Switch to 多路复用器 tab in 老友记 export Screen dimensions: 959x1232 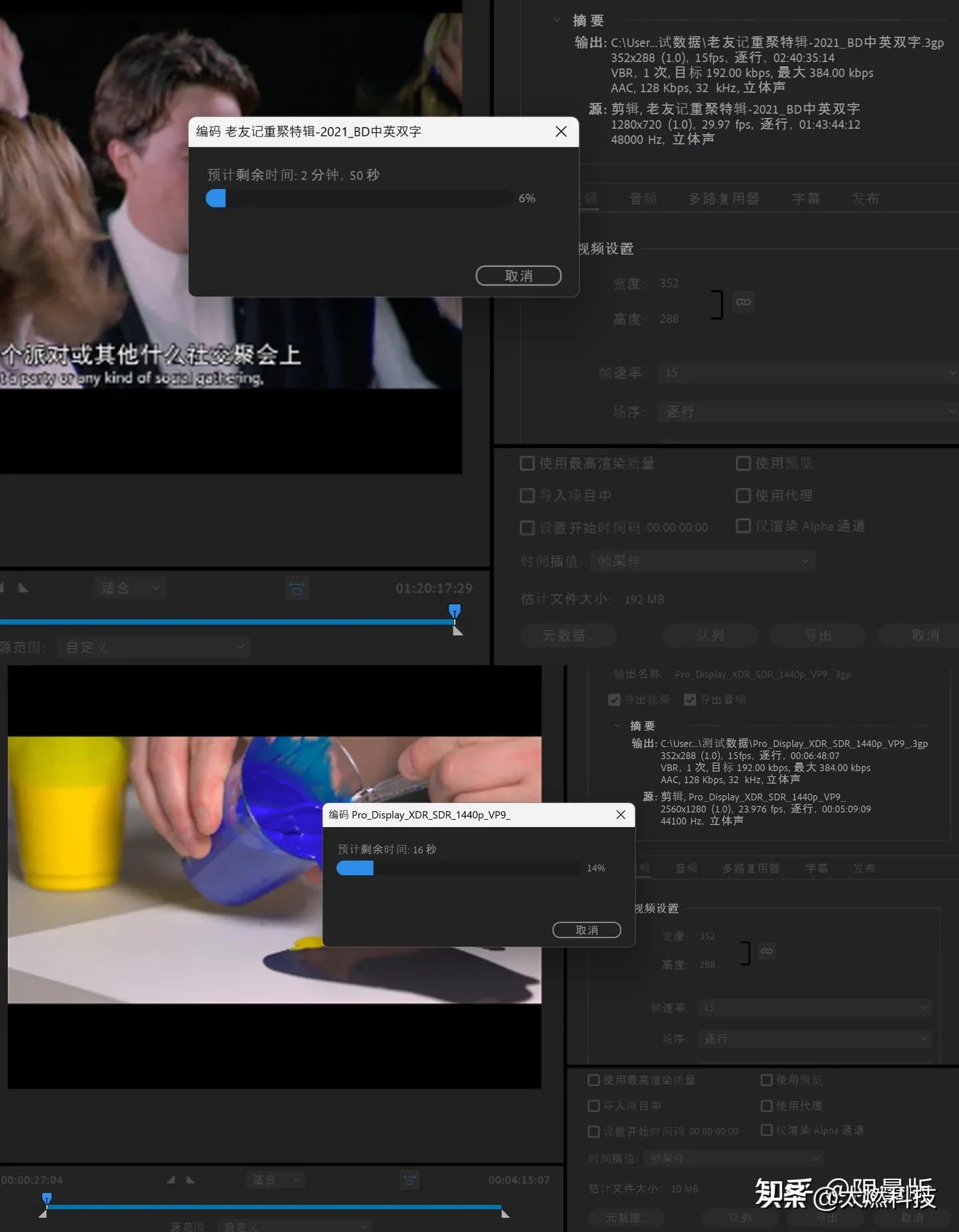tap(723, 198)
